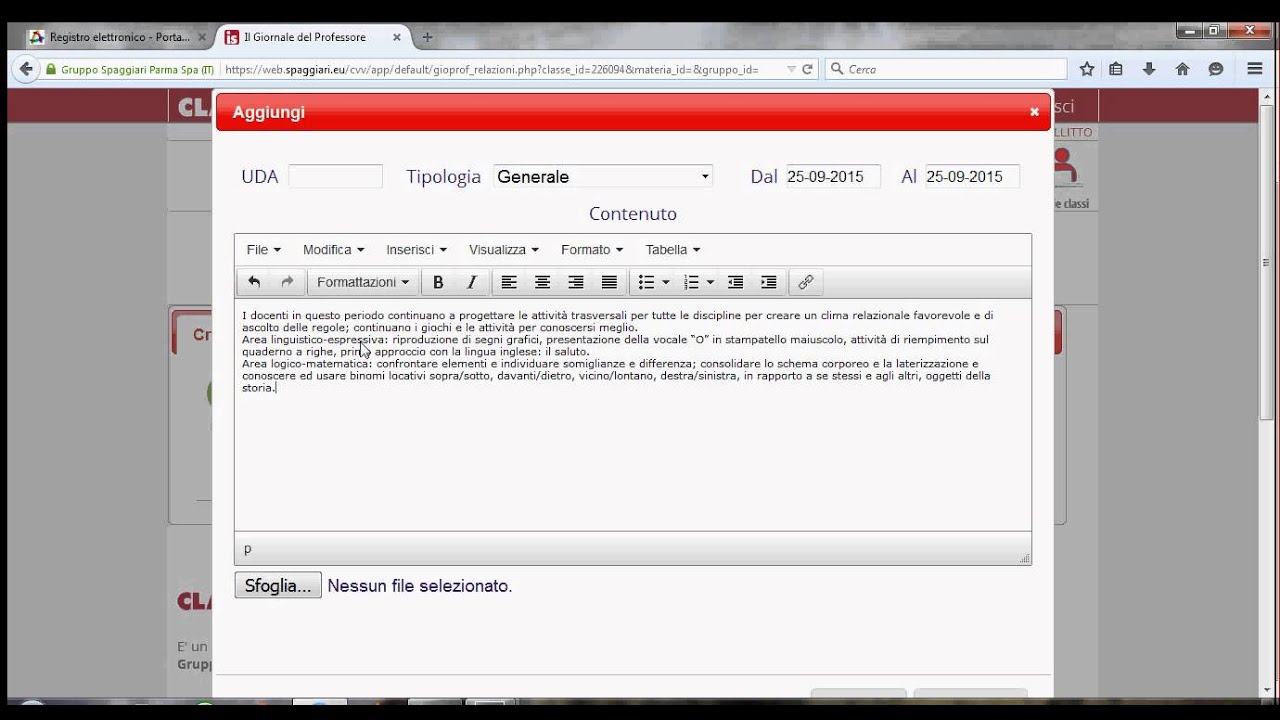Click into the UDA input field
Screen dimensions: 1280x720
[335, 176]
